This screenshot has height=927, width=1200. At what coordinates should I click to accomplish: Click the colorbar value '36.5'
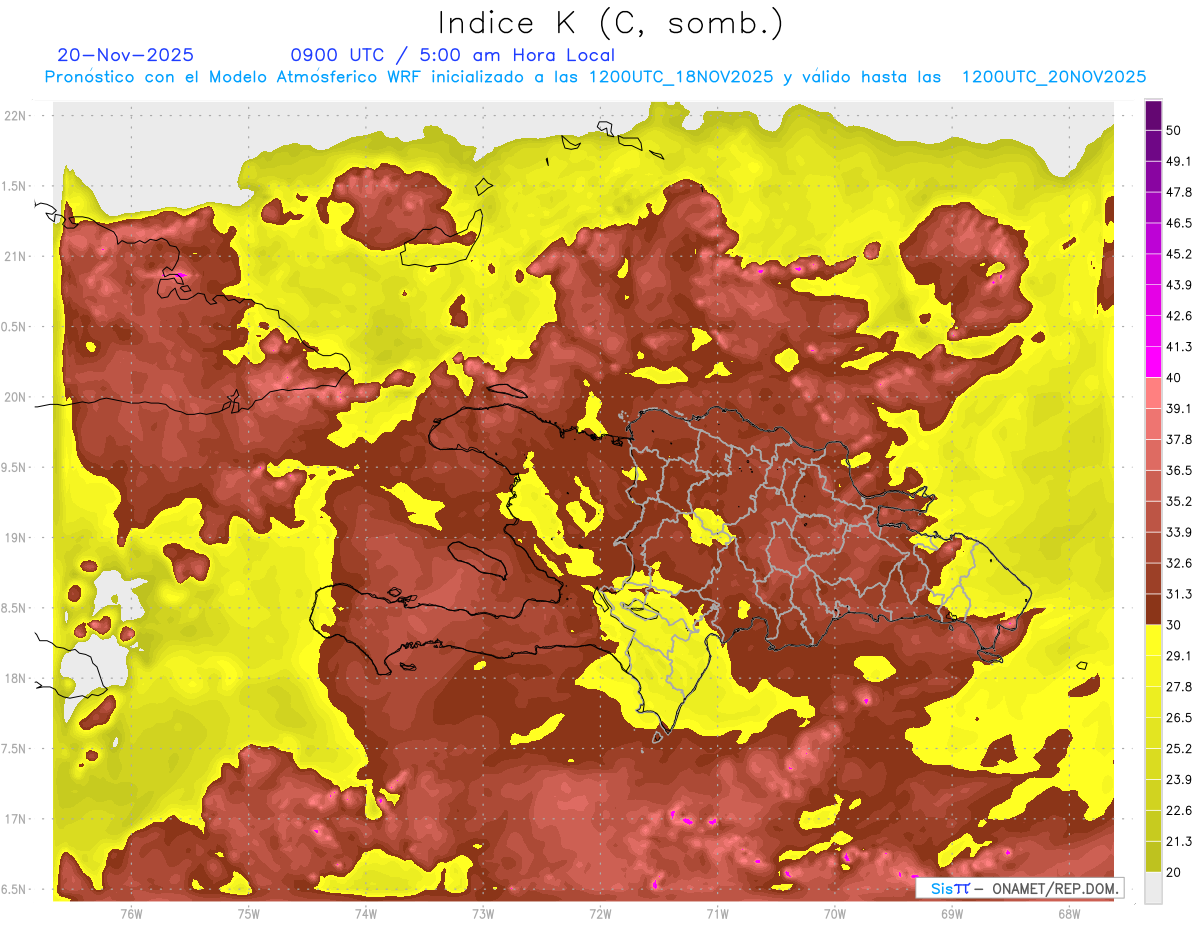click(1179, 470)
